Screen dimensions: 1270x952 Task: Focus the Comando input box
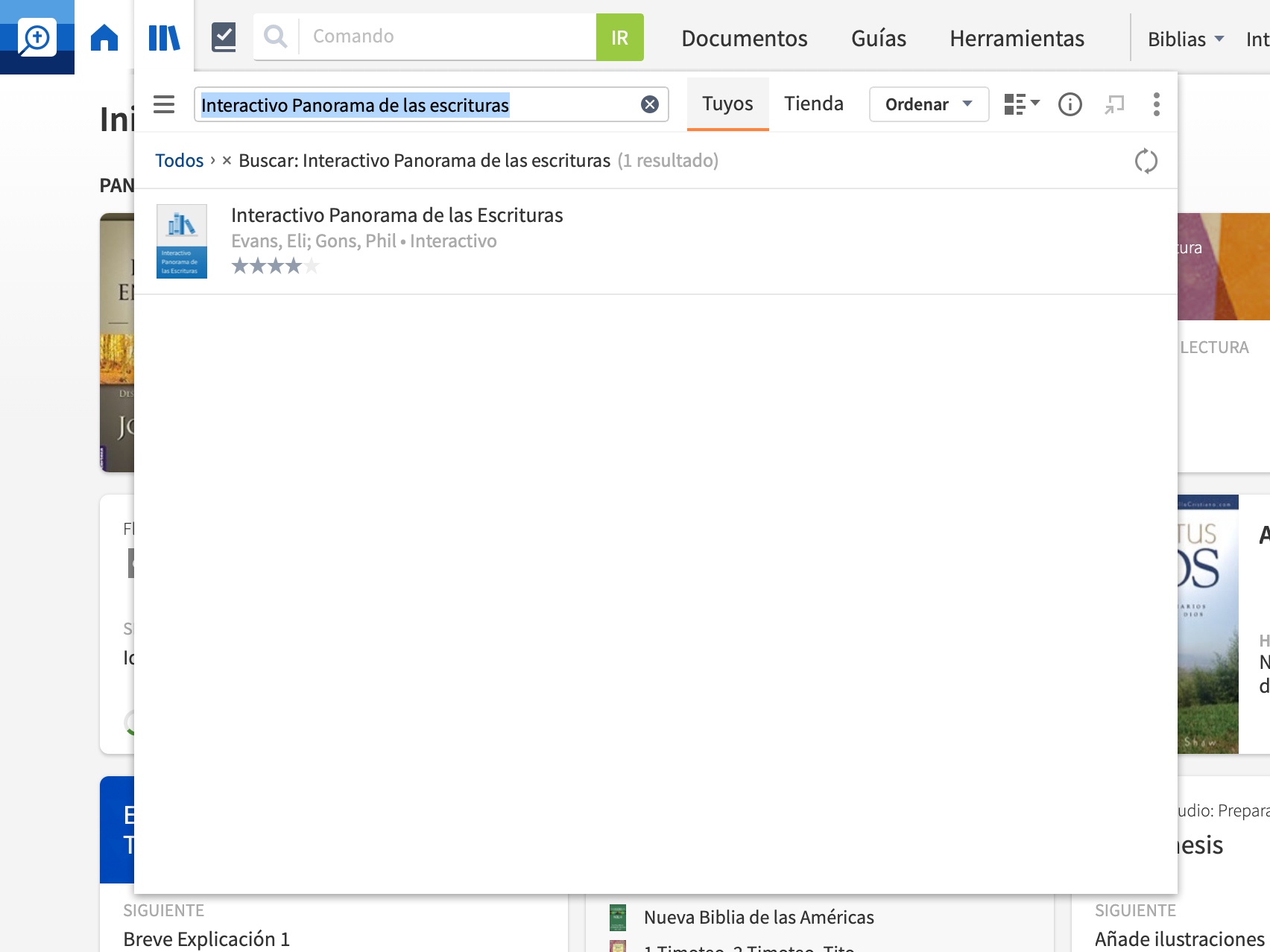coord(447,37)
